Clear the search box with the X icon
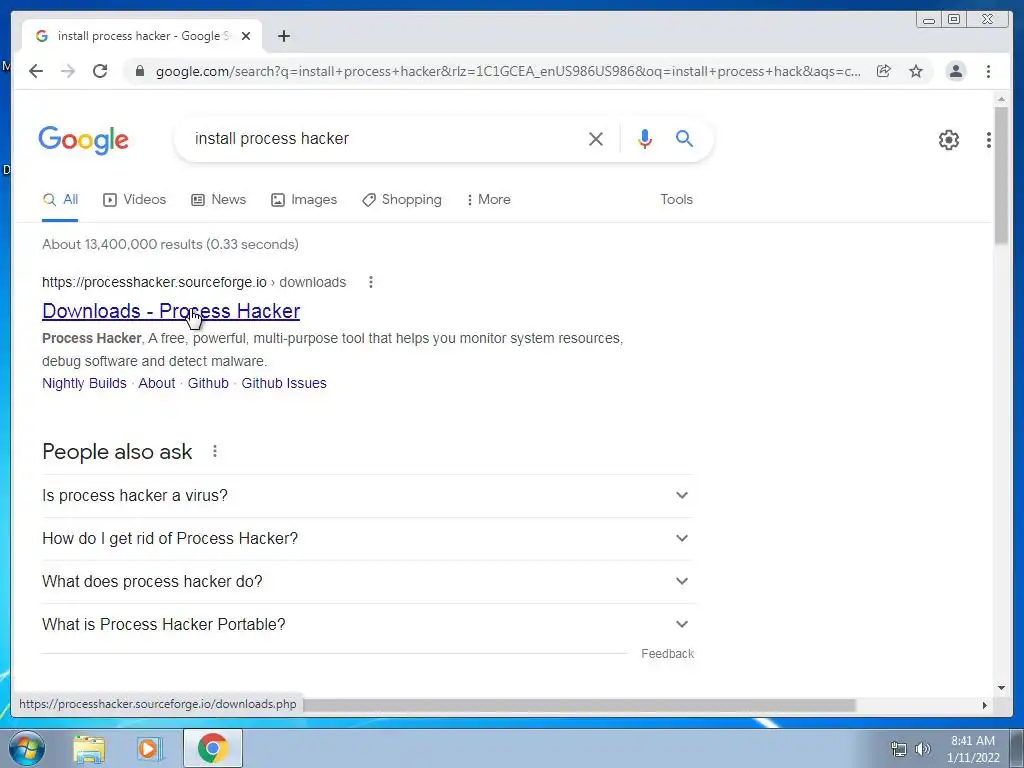 tap(596, 138)
